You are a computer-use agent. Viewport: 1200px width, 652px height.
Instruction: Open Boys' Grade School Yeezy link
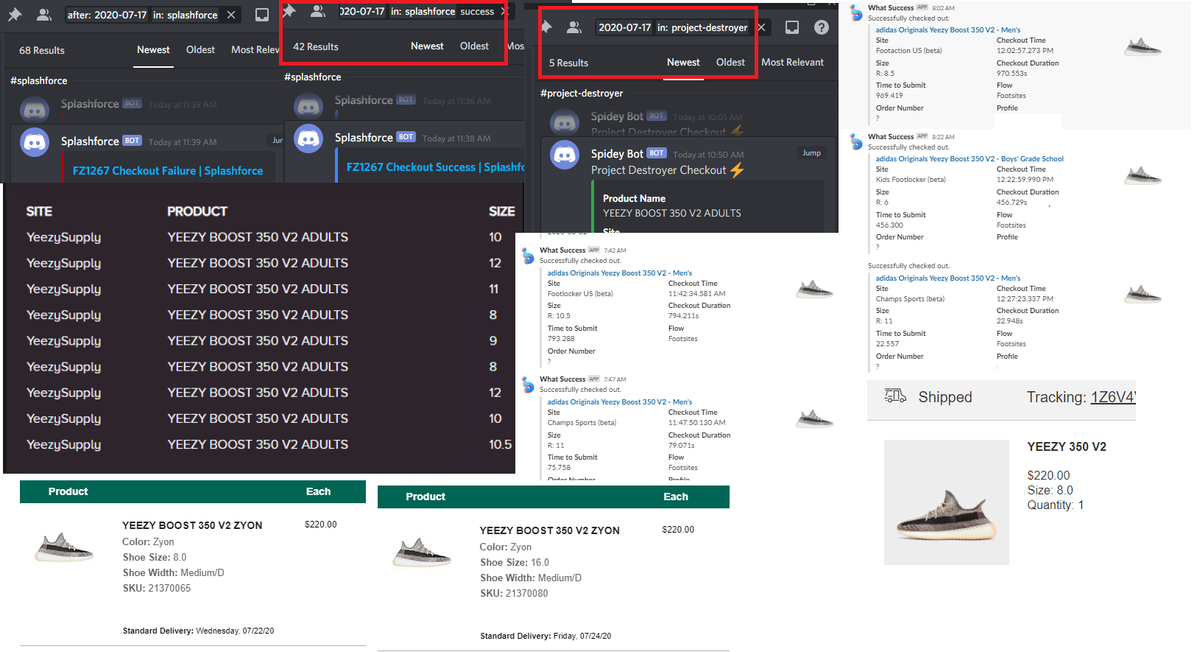coord(970,159)
